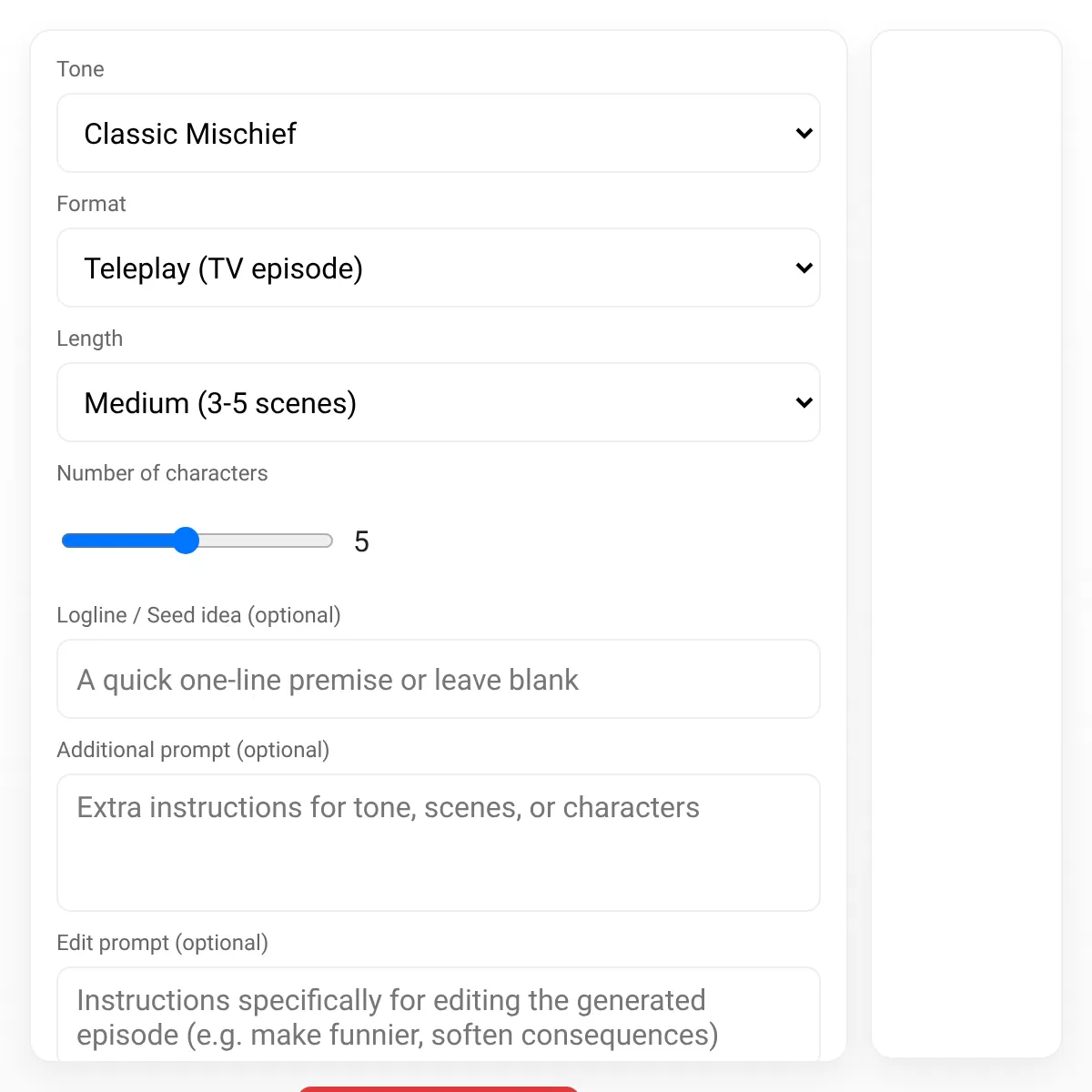Click the gray unfilled part of characters slider

266,541
